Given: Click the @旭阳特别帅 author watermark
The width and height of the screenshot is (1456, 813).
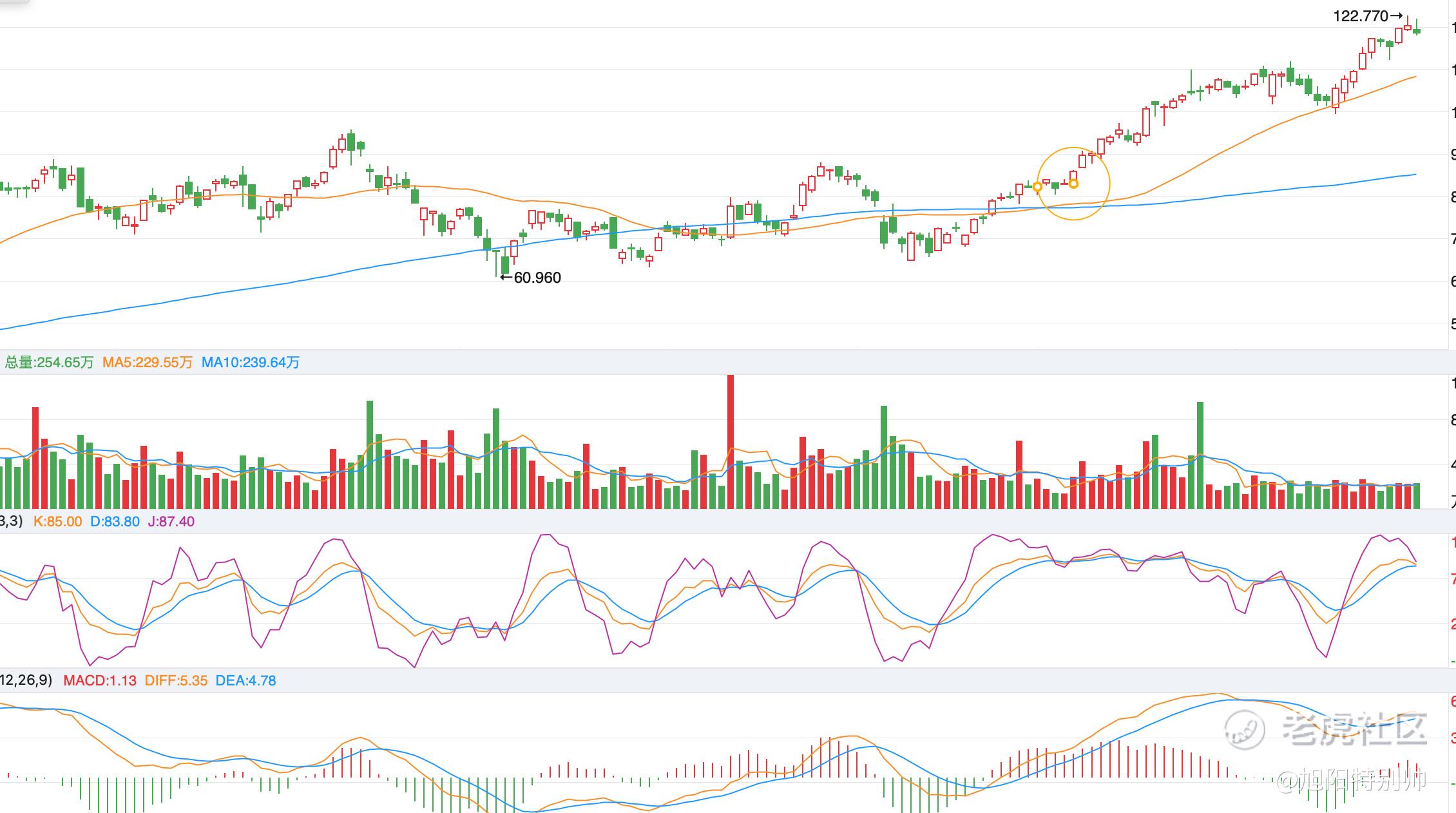Looking at the screenshot, I should [1351, 780].
